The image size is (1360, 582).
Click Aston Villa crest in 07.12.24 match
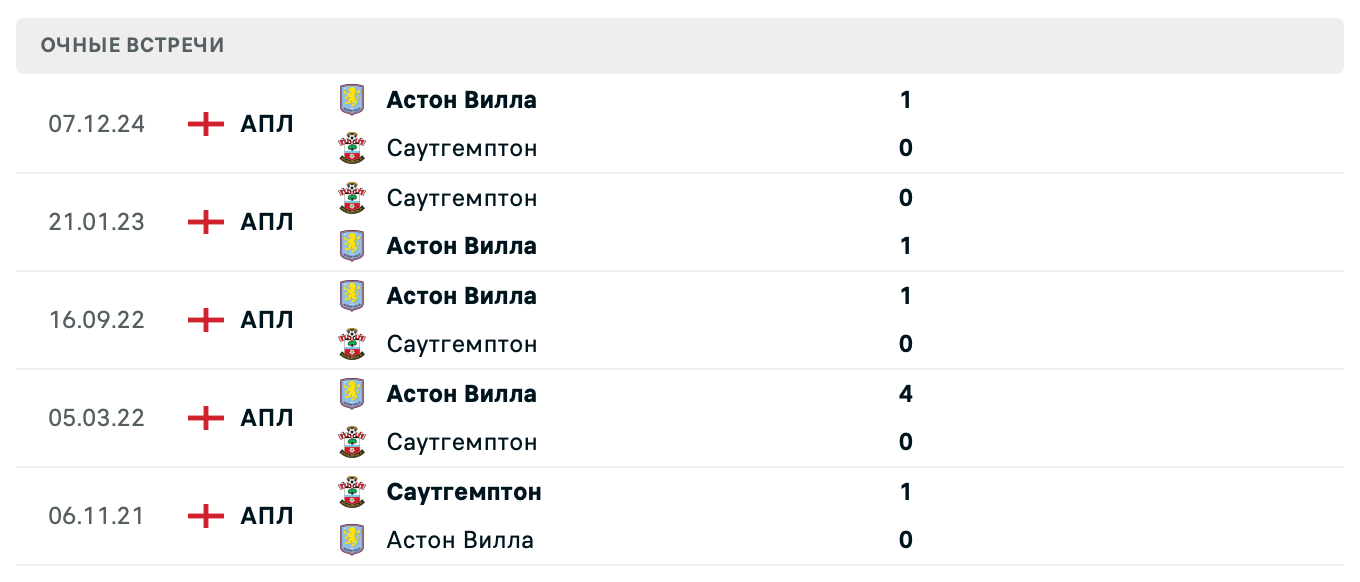coord(352,100)
